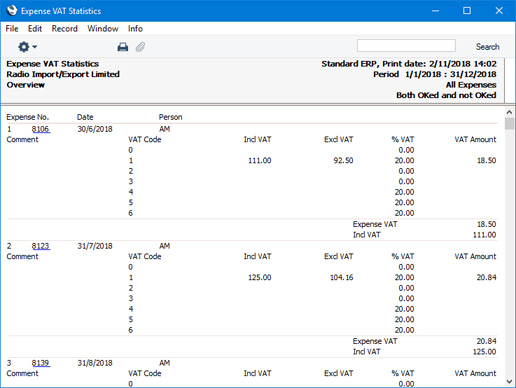Click the 'All Expenses' header text
Viewport: 516px width, 388px height.
[471, 85]
